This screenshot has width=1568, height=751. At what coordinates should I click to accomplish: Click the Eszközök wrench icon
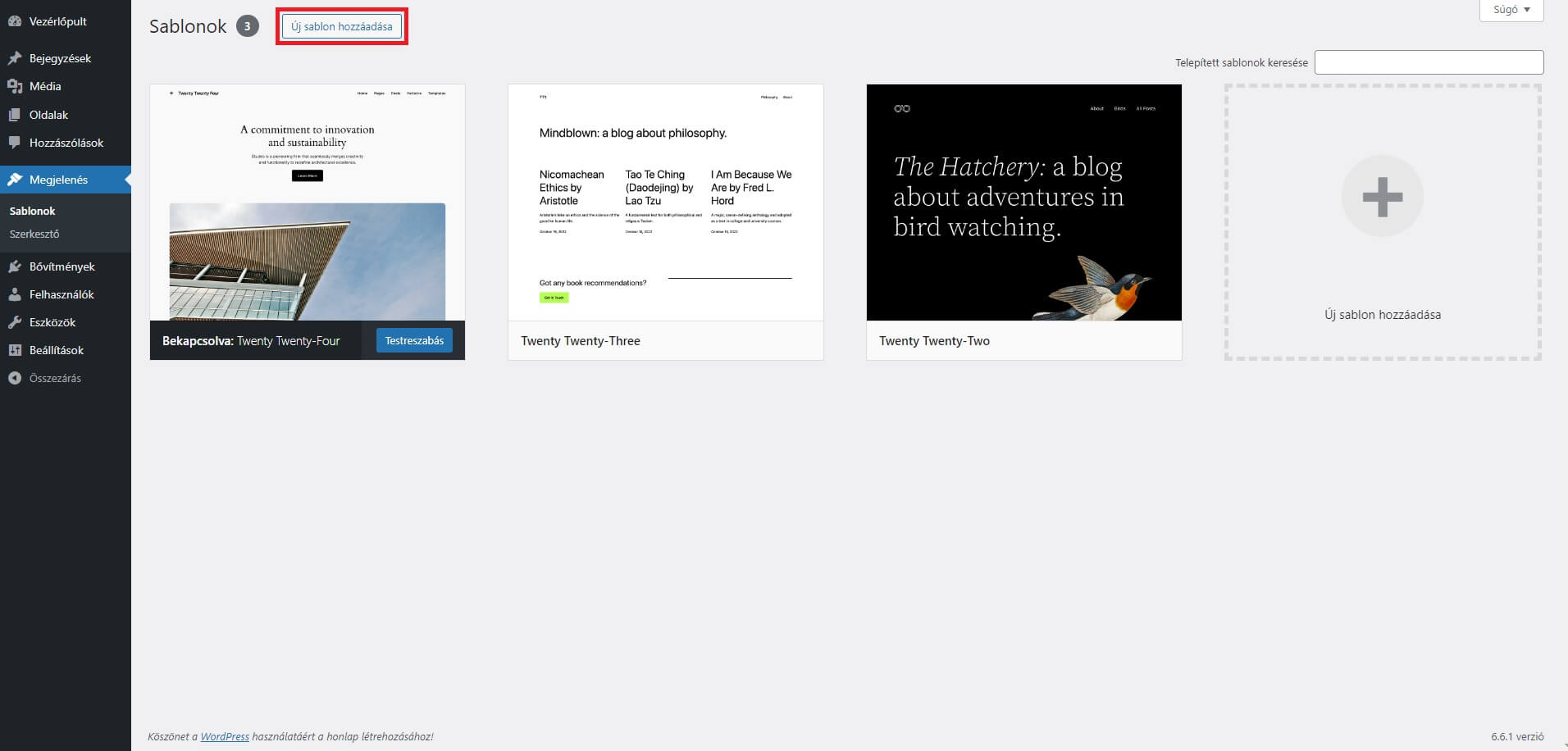(x=15, y=322)
